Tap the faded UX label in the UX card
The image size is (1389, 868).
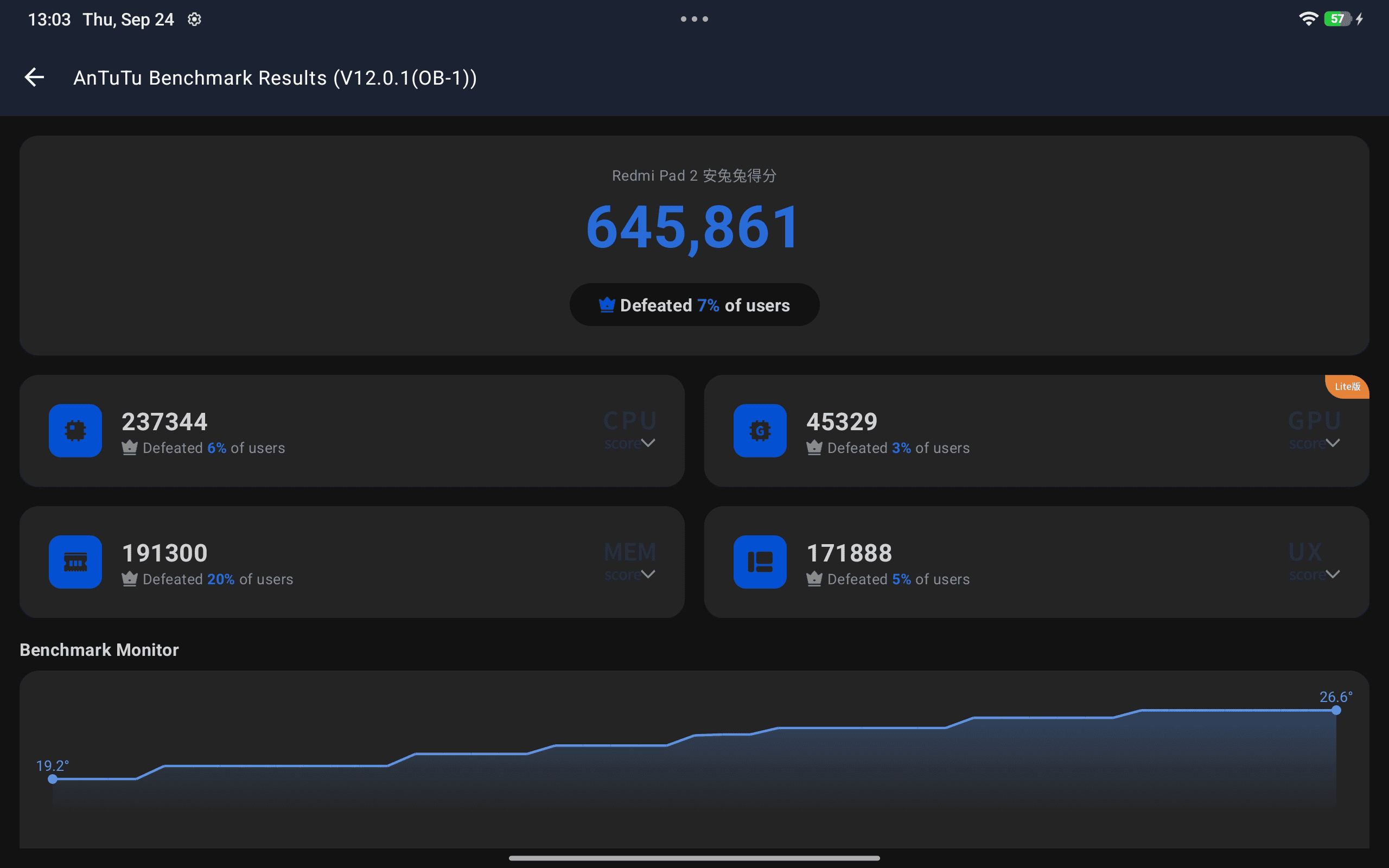[x=1305, y=552]
